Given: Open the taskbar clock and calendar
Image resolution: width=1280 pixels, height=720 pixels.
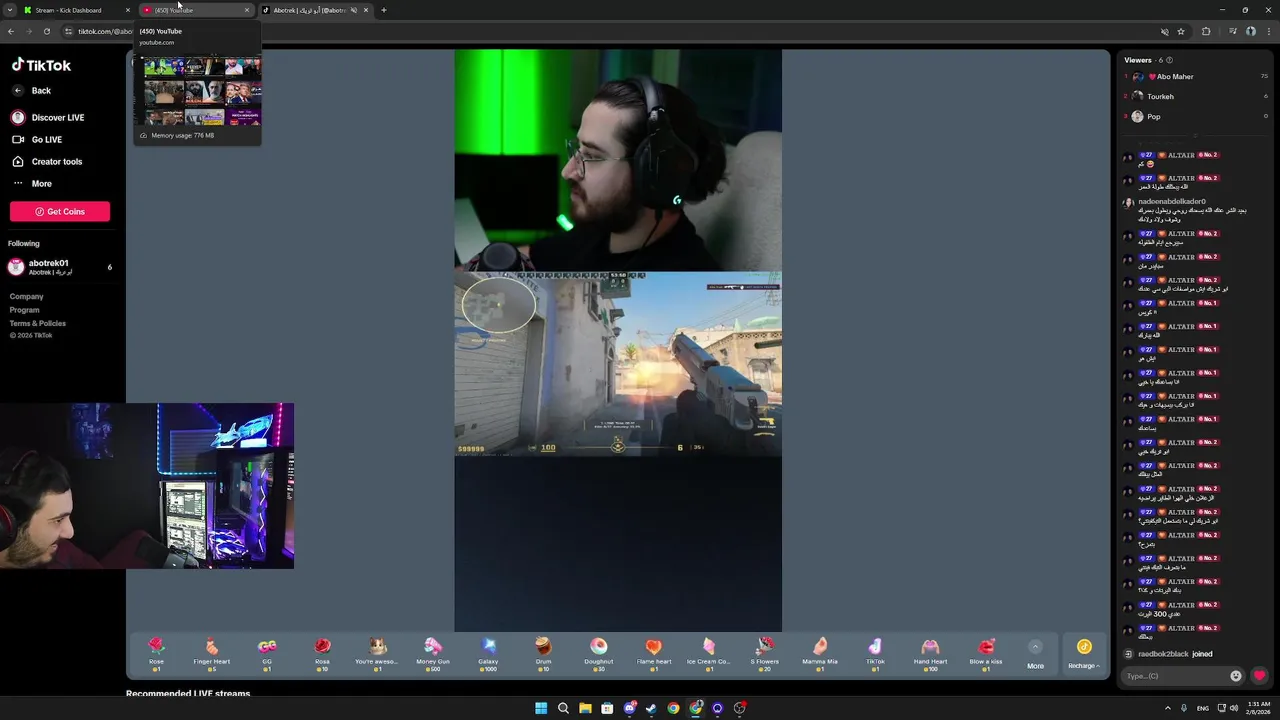Looking at the screenshot, I should (x=1259, y=708).
